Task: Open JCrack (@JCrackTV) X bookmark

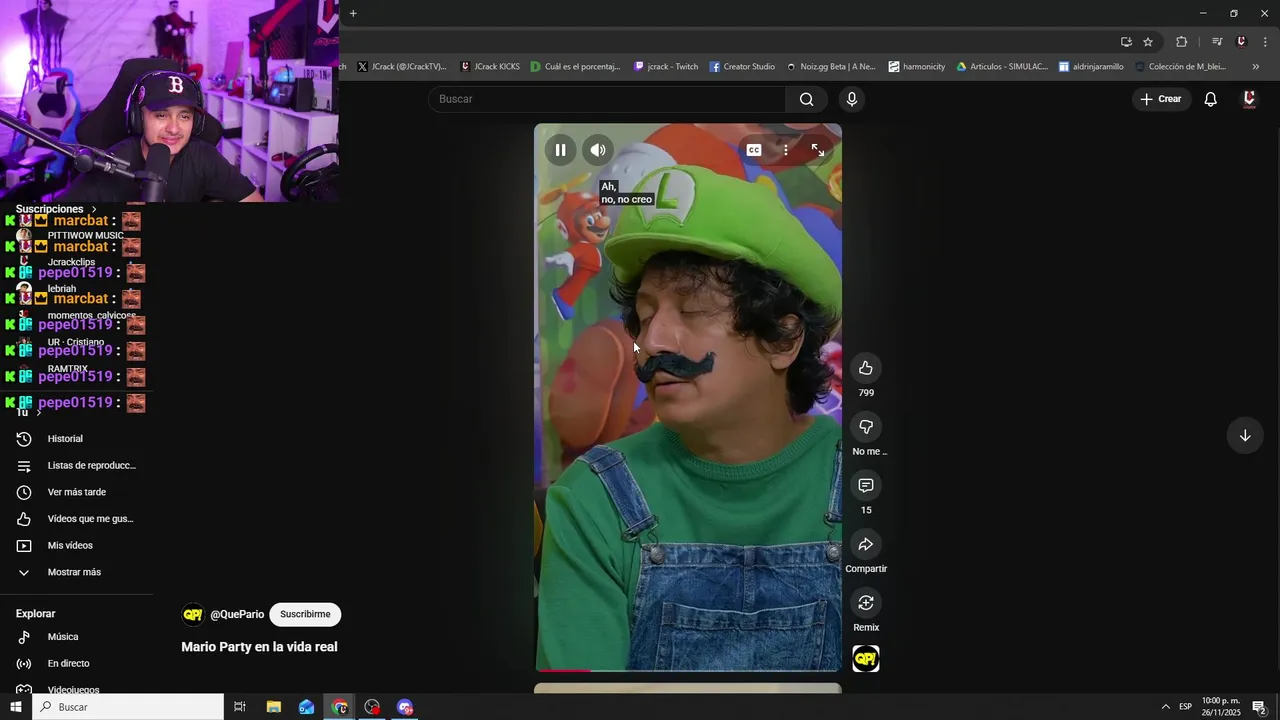Action: pyautogui.click(x=402, y=67)
